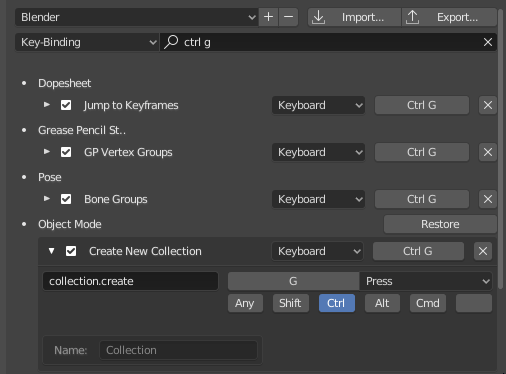Expand the Jump to Keyframes entry
Viewport: 506px width, 374px height.
point(47,105)
